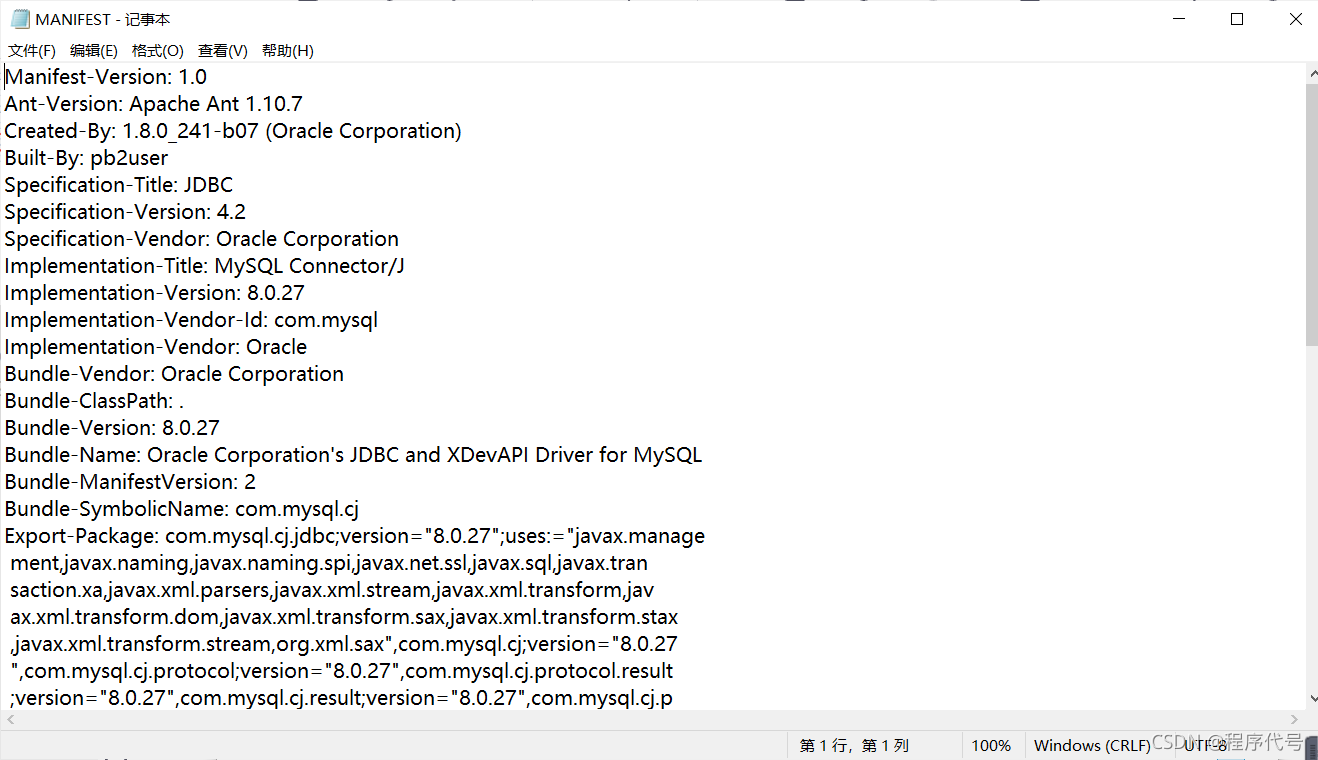Click line starting 'saction.xa,javax.xml.parsers'
Screen dimensions: 1318x760
pos(332,590)
